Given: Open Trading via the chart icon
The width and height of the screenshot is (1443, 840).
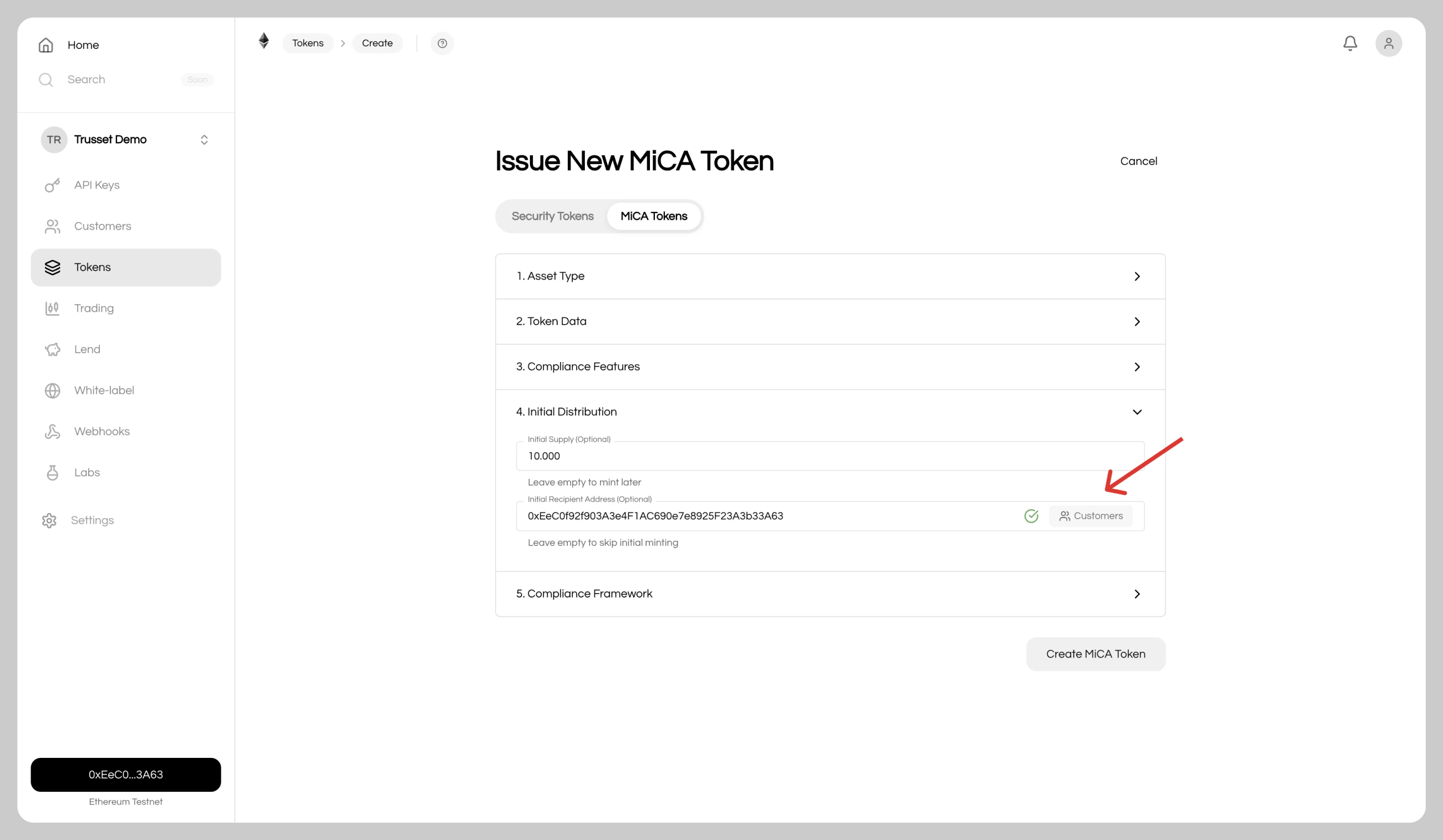Looking at the screenshot, I should click(53, 308).
